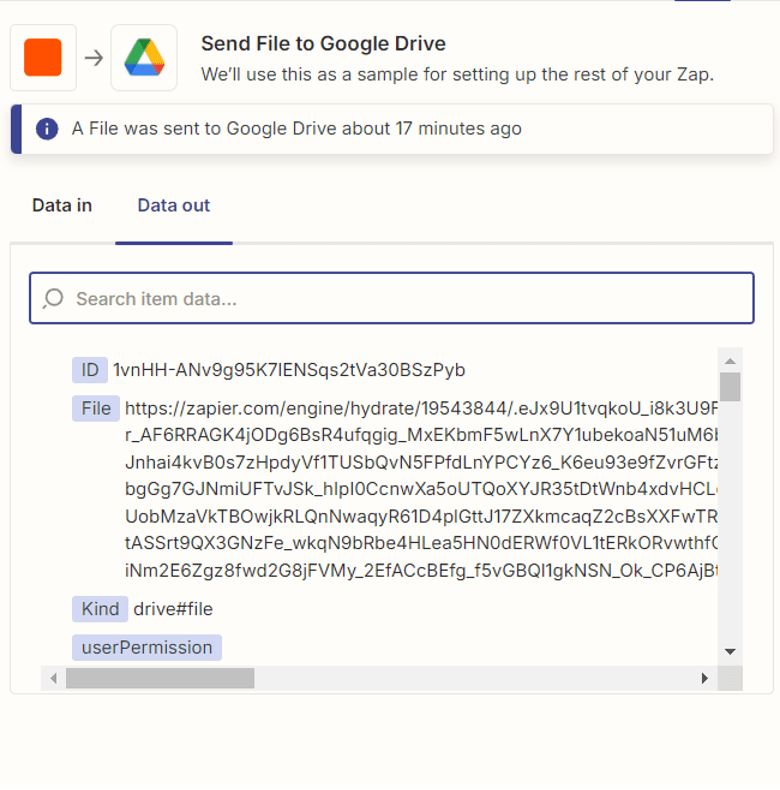This screenshot has height=790, width=780.
Task: Click the vertical scrollbar down arrow
Action: tap(730, 652)
